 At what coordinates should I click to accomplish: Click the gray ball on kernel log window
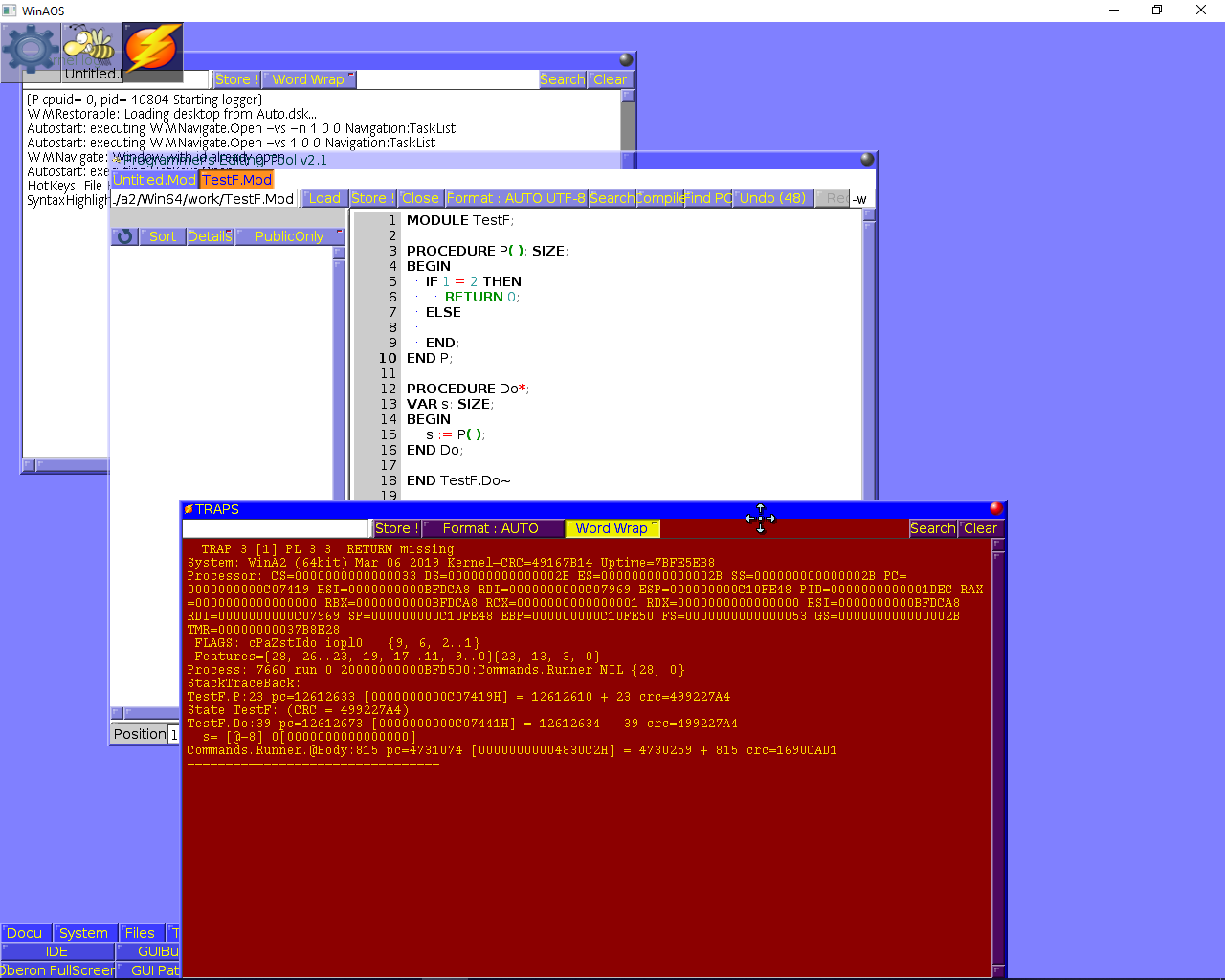626,59
